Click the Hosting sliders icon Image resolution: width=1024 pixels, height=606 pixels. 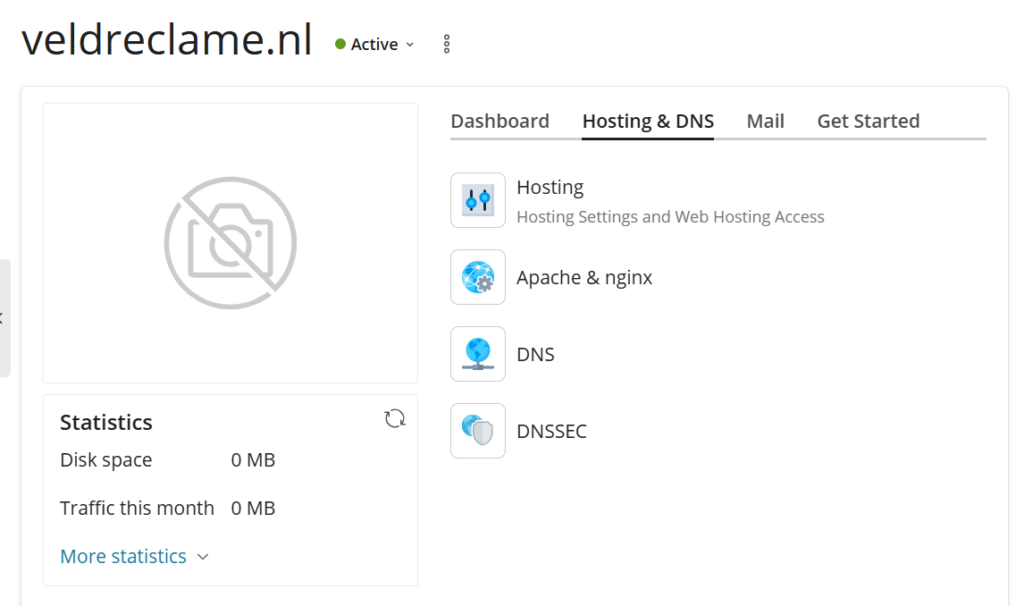coord(478,200)
